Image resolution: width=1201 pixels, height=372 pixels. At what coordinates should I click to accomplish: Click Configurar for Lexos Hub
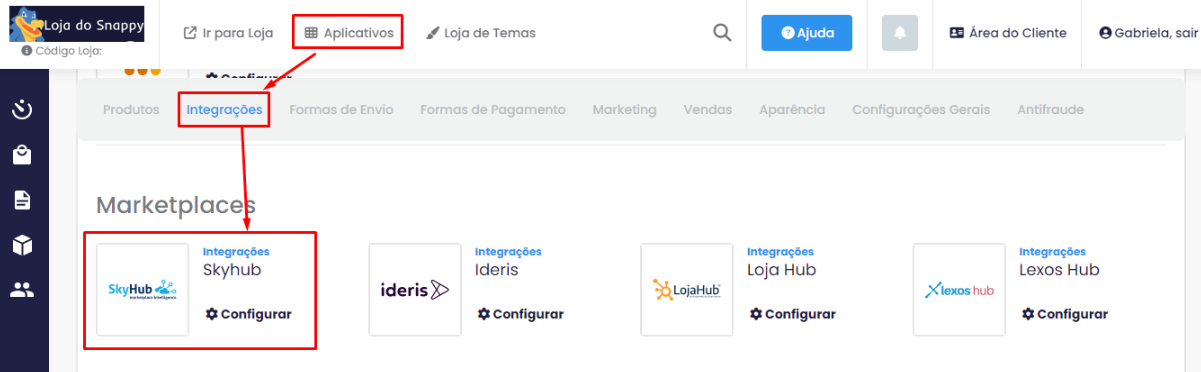(1064, 314)
